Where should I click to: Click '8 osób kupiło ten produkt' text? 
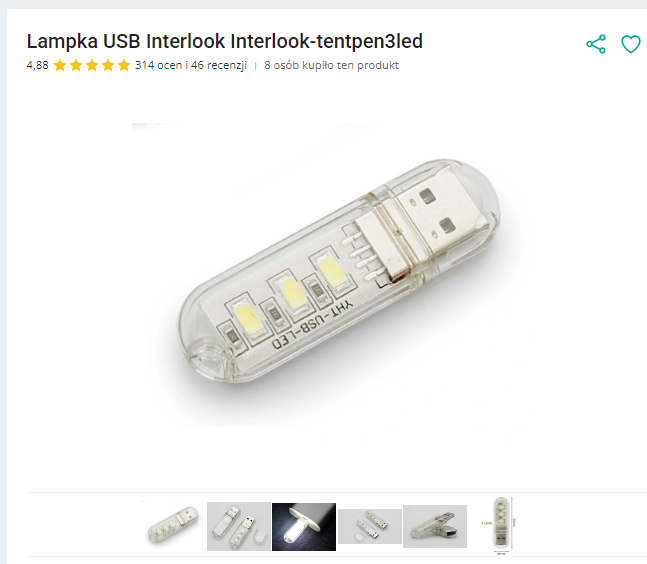[332, 66]
